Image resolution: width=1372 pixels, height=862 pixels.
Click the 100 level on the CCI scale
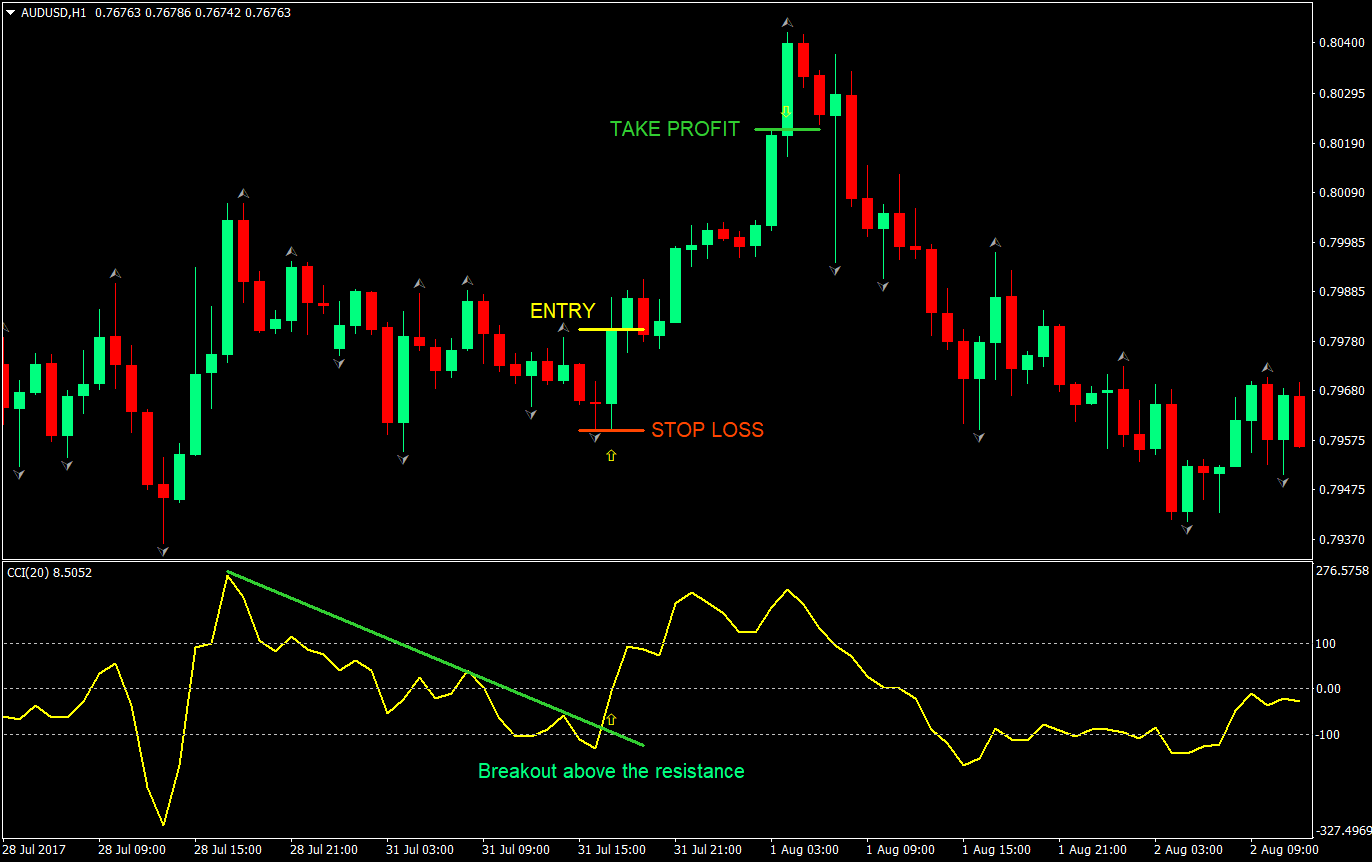1328,643
